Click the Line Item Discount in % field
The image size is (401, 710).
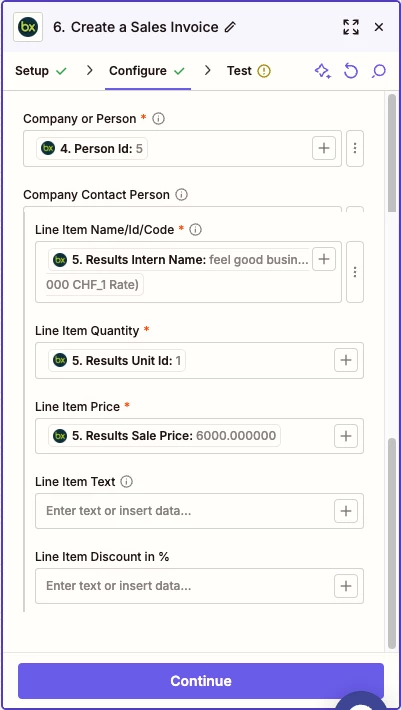(x=199, y=586)
